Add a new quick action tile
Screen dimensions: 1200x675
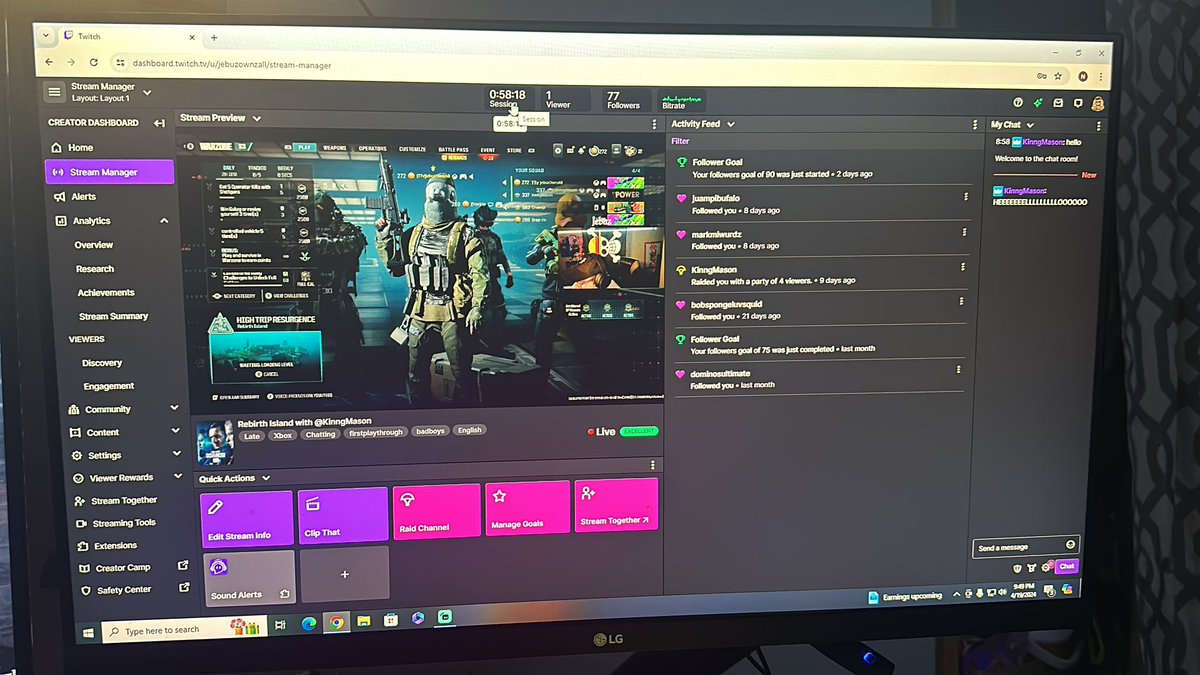click(x=344, y=574)
